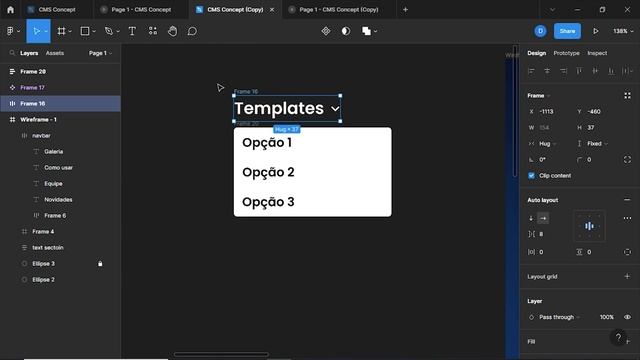Click the Create component icon
The height and width of the screenshot is (360, 640).
coord(326,31)
